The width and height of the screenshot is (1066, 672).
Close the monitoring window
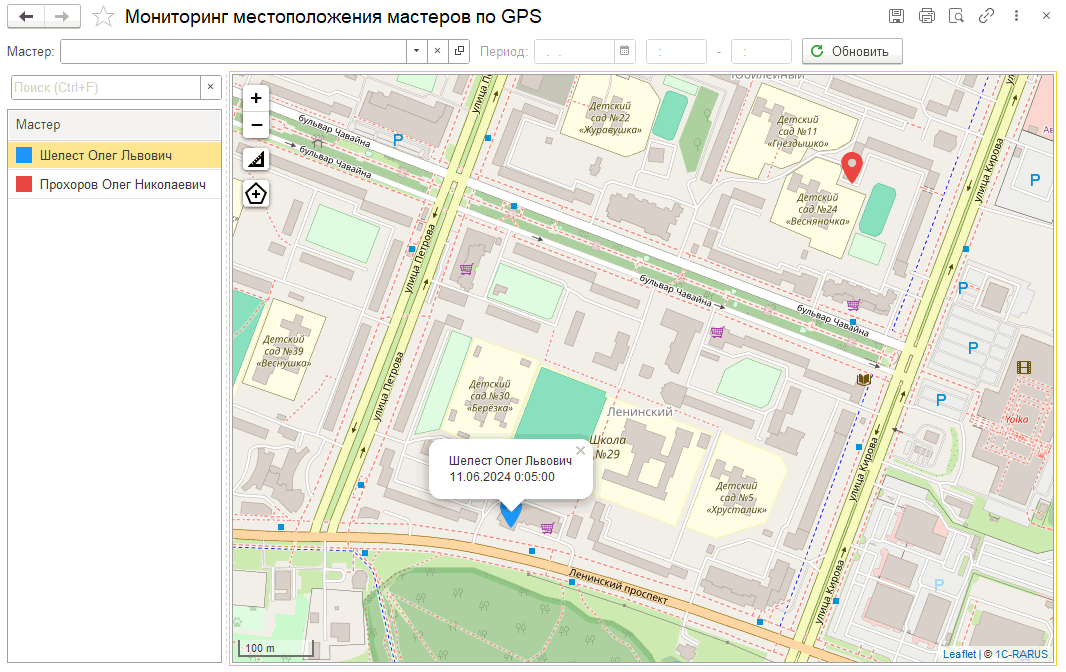1046,16
